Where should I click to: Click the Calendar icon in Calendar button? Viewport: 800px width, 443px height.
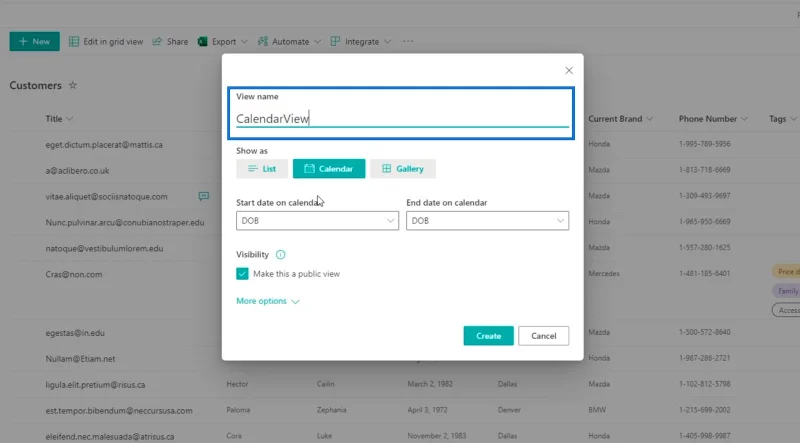(x=310, y=169)
